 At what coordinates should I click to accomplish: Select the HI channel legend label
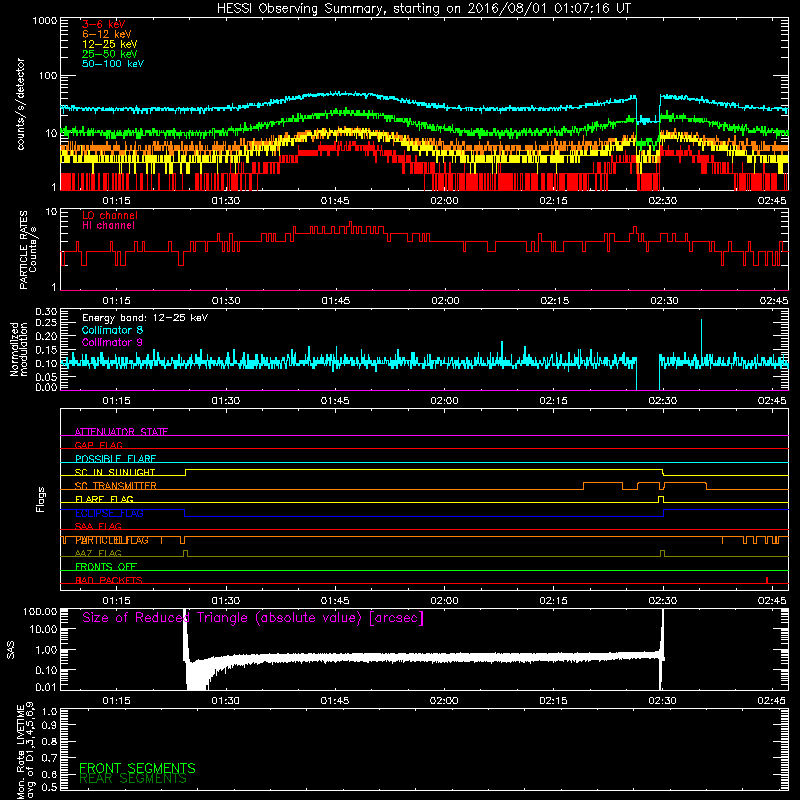click(108, 226)
